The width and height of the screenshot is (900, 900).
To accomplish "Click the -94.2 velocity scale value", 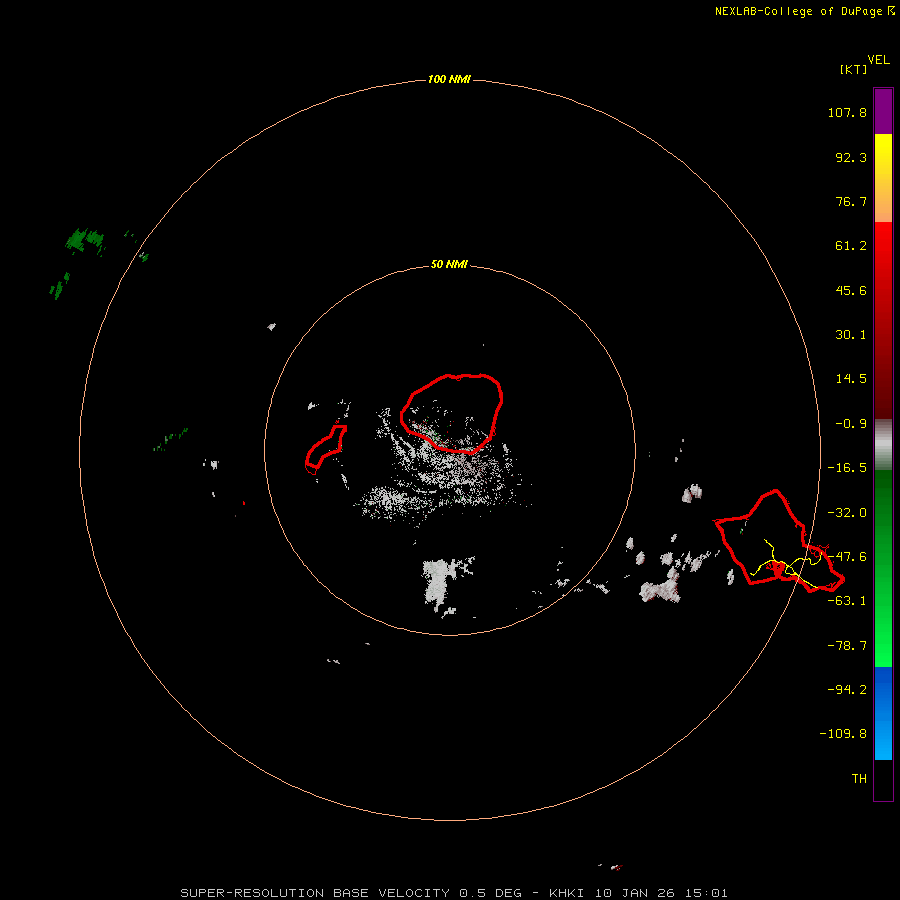I will pyautogui.click(x=847, y=689).
